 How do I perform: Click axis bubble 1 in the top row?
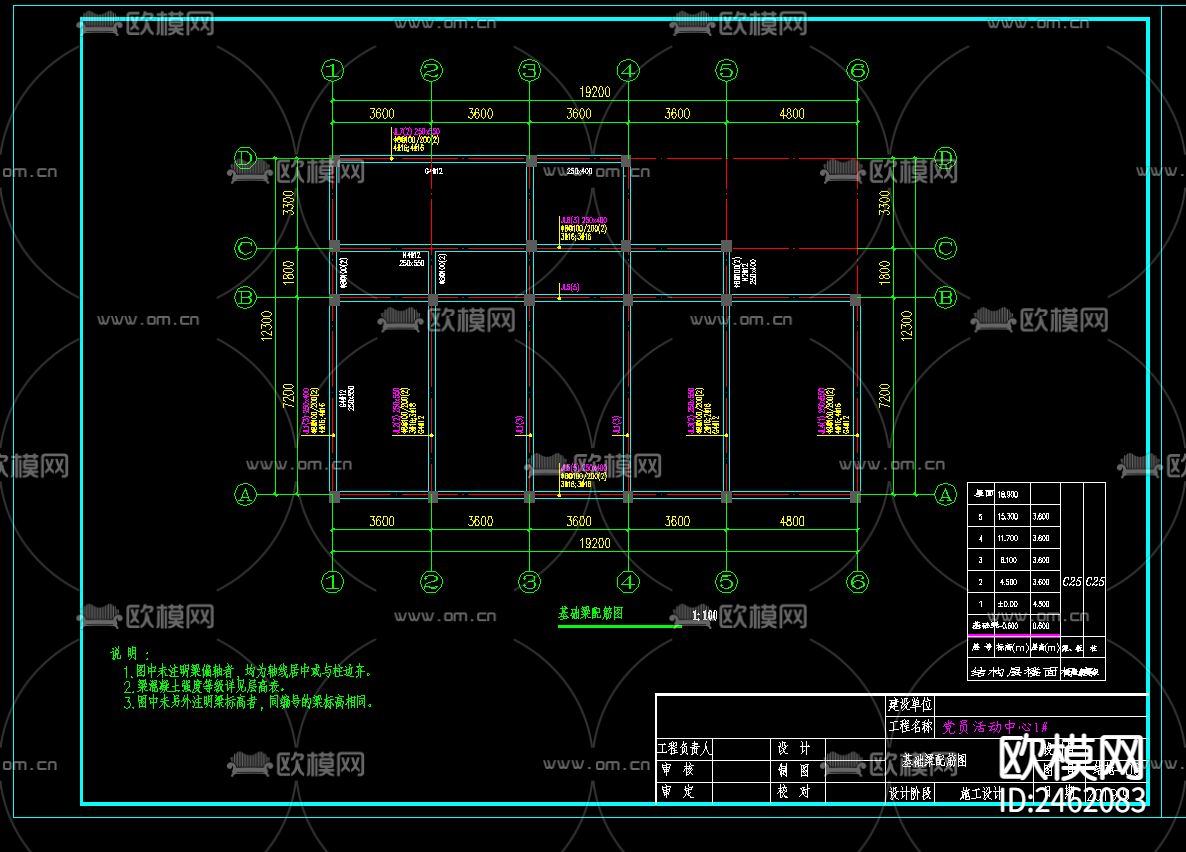pos(333,70)
